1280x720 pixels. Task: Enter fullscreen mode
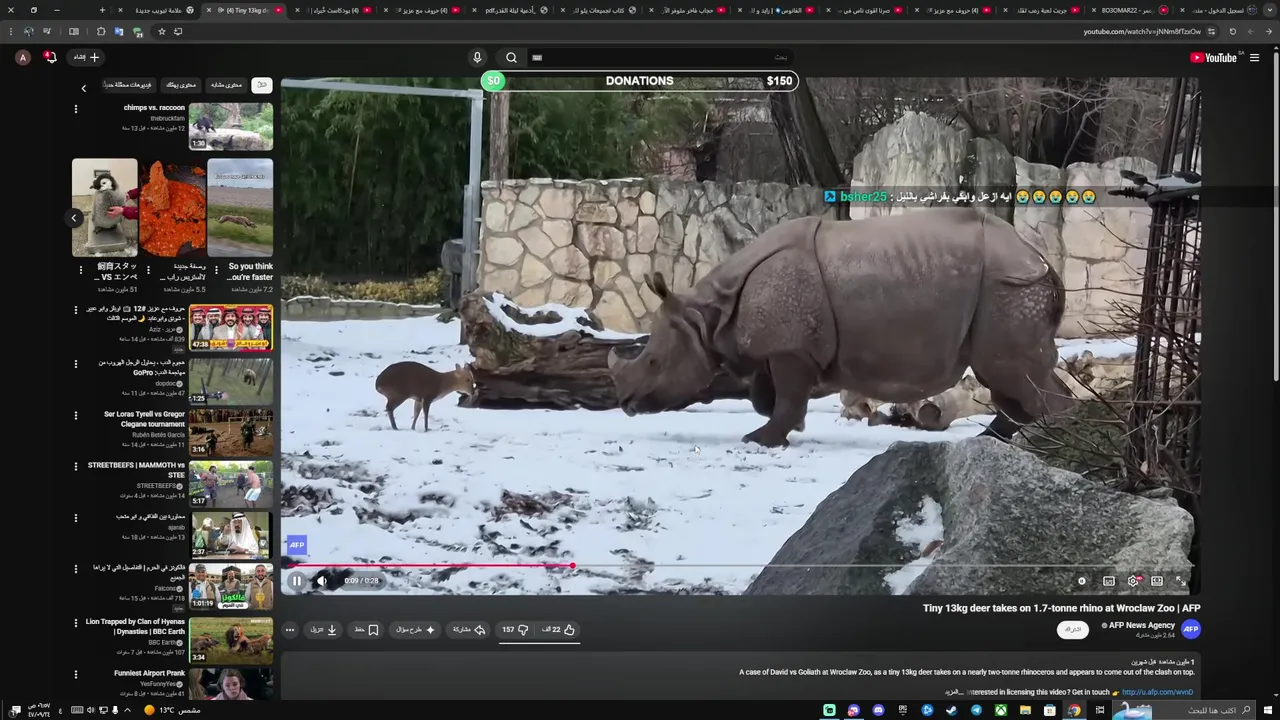coord(1181,581)
